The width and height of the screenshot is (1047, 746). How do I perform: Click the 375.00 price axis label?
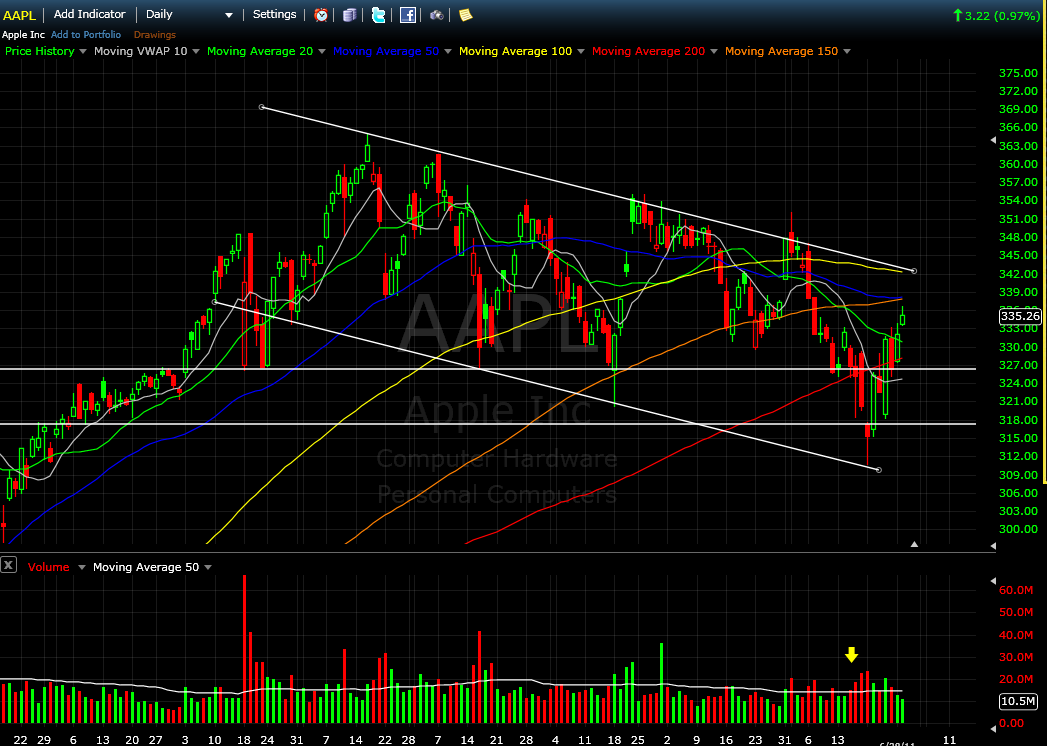(1018, 73)
